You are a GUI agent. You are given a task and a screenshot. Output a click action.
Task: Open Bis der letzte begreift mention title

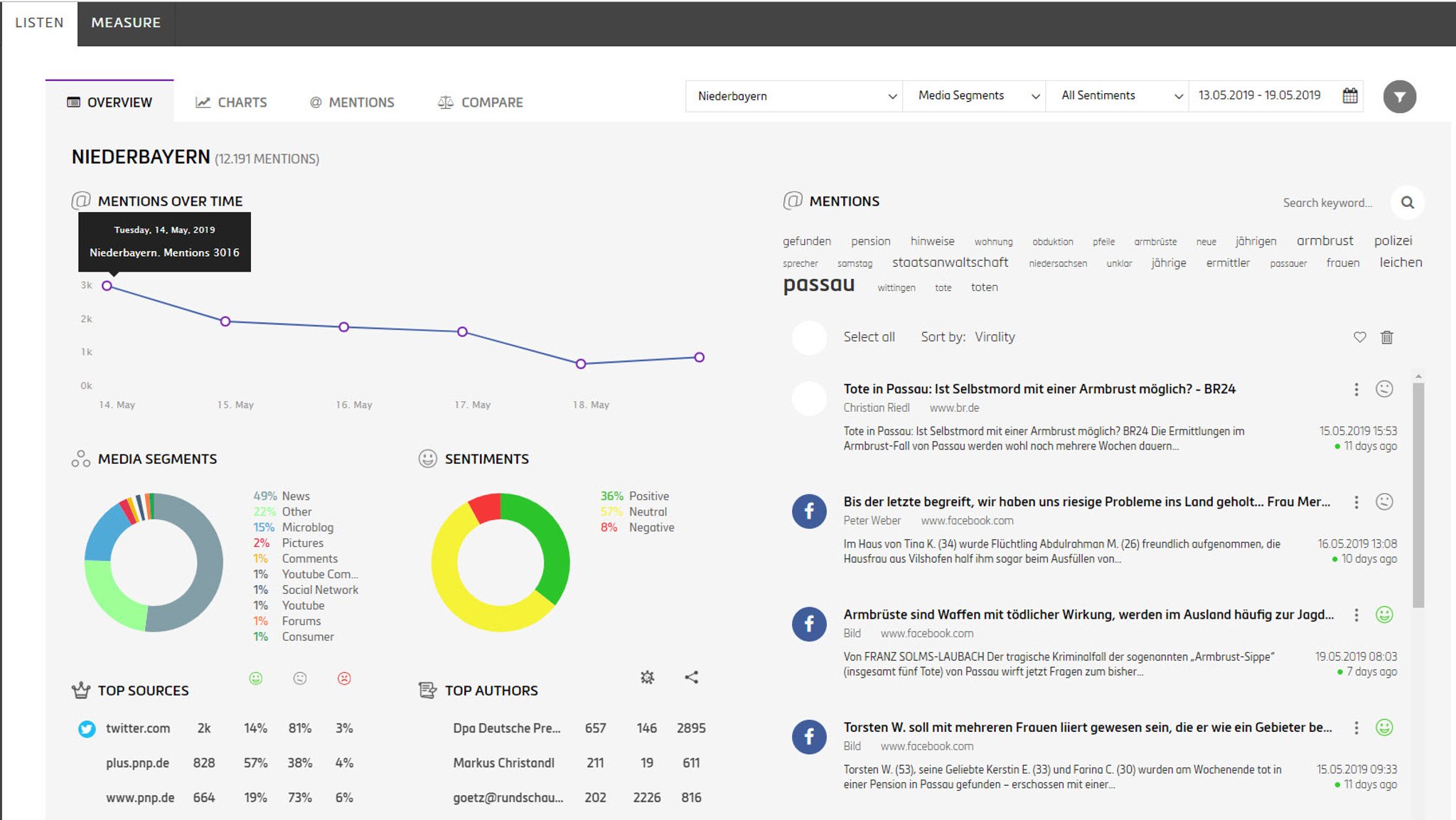coord(1086,502)
